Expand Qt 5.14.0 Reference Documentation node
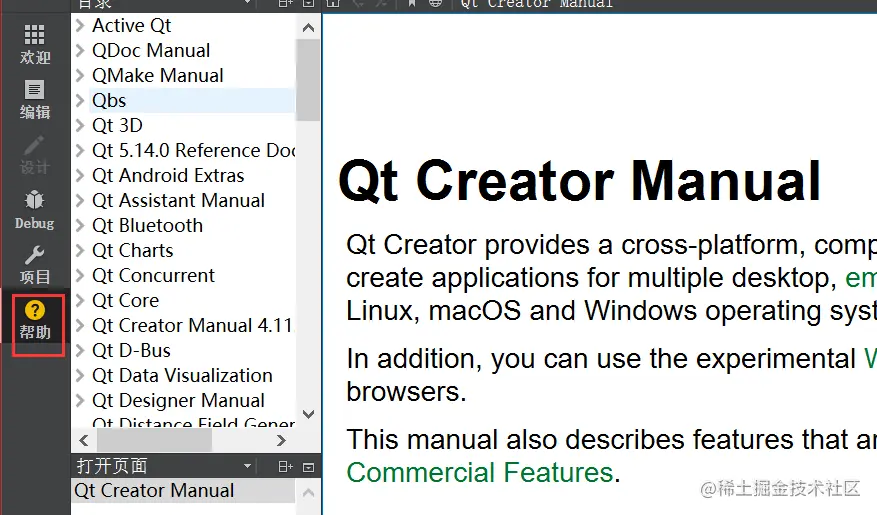This screenshot has height=515, width=877. click(80, 150)
